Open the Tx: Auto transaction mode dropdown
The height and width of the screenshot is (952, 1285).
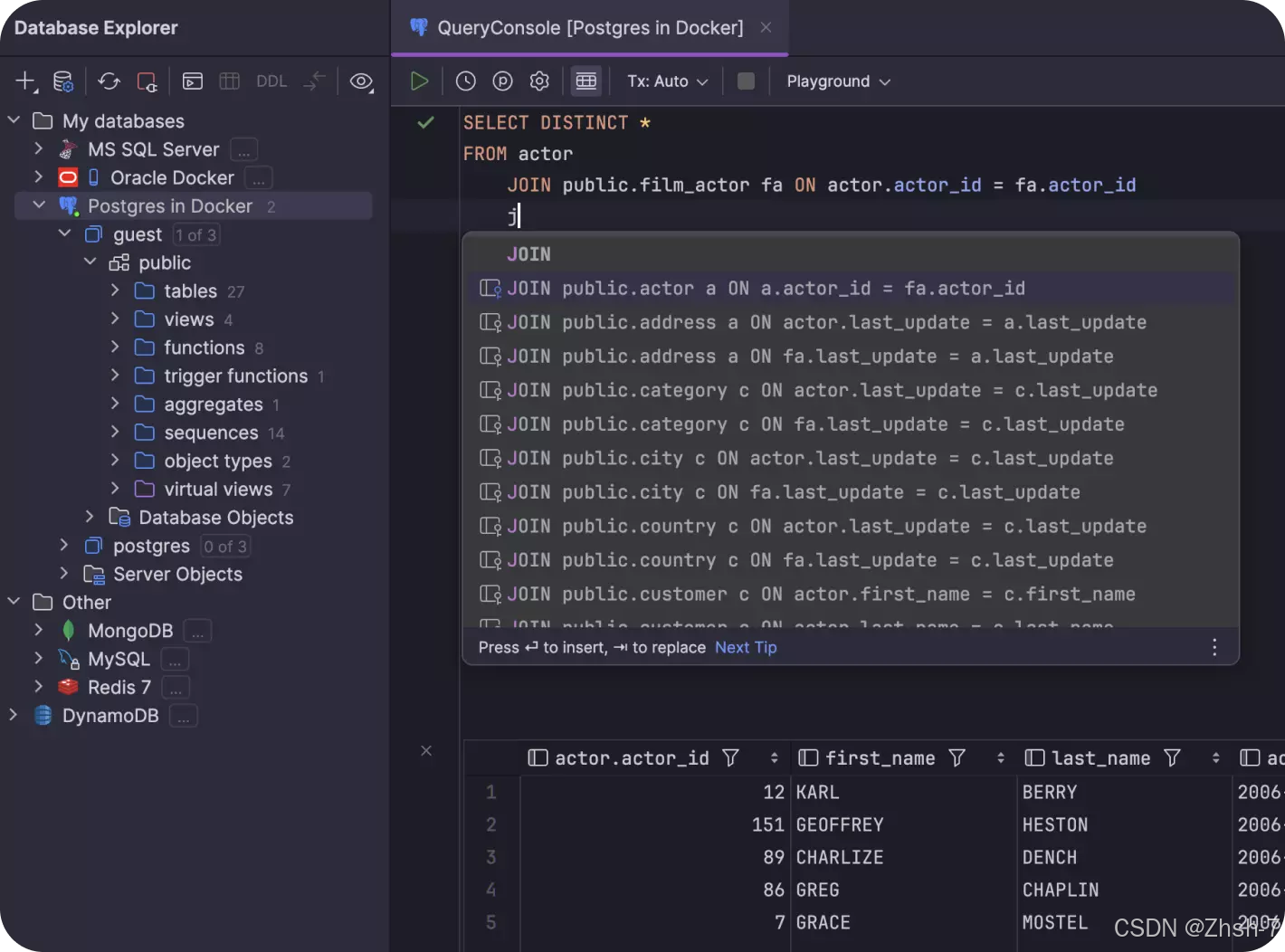668,81
